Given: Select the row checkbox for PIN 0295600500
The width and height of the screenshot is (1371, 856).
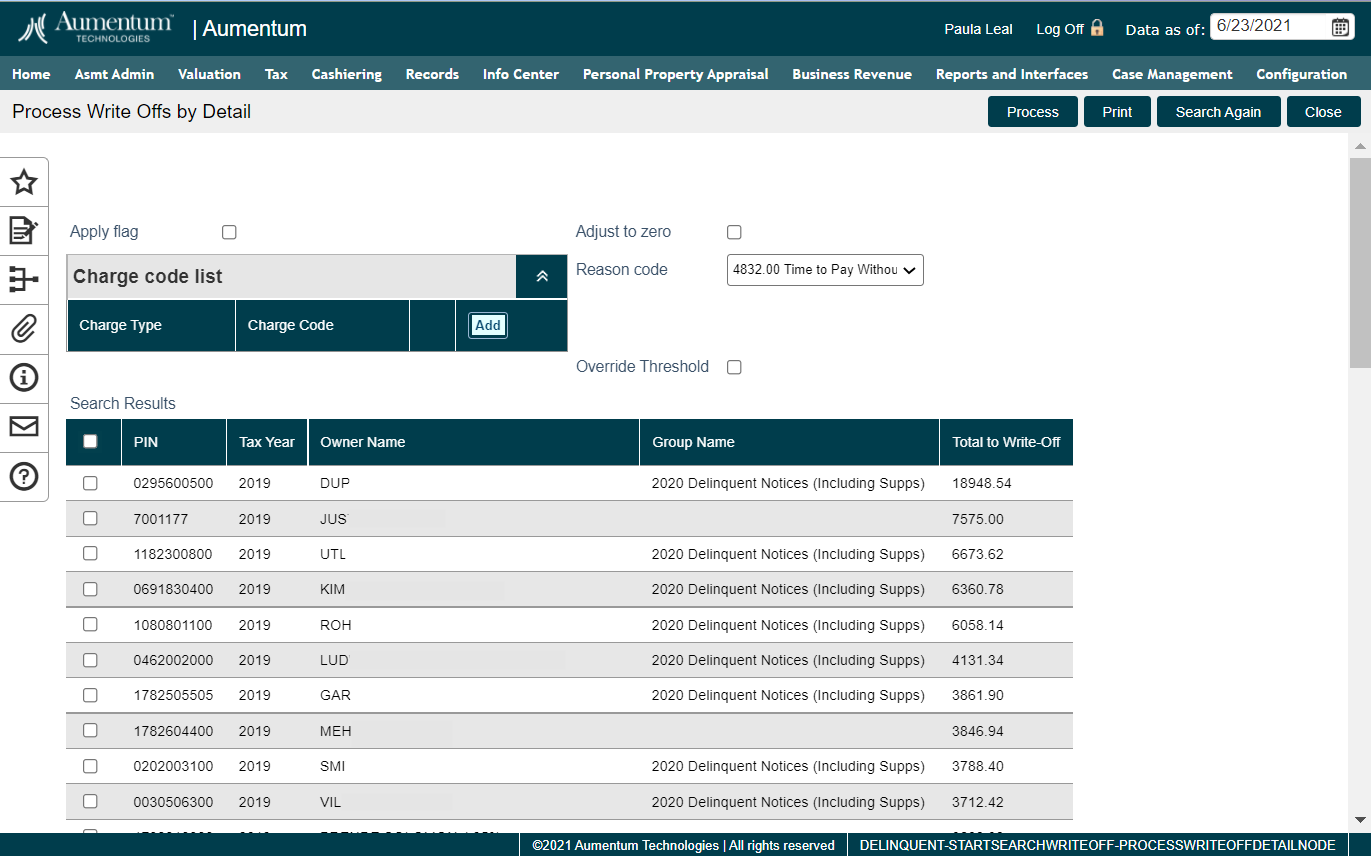Looking at the screenshot, I should pyautogui.click(x=90, y=483).
